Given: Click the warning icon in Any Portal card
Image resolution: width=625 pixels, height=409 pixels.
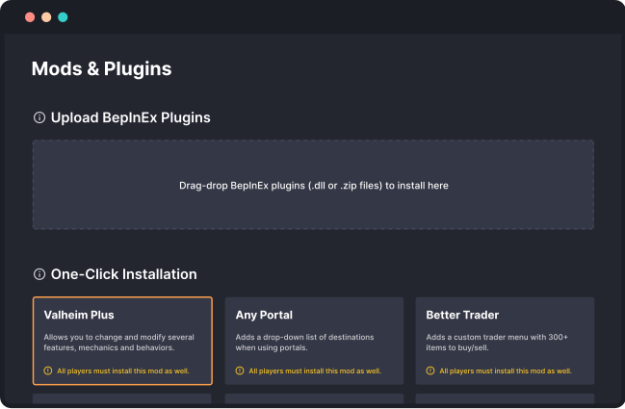Looking at the screenshot, I should pyautogui.click(x=240, y=371).
